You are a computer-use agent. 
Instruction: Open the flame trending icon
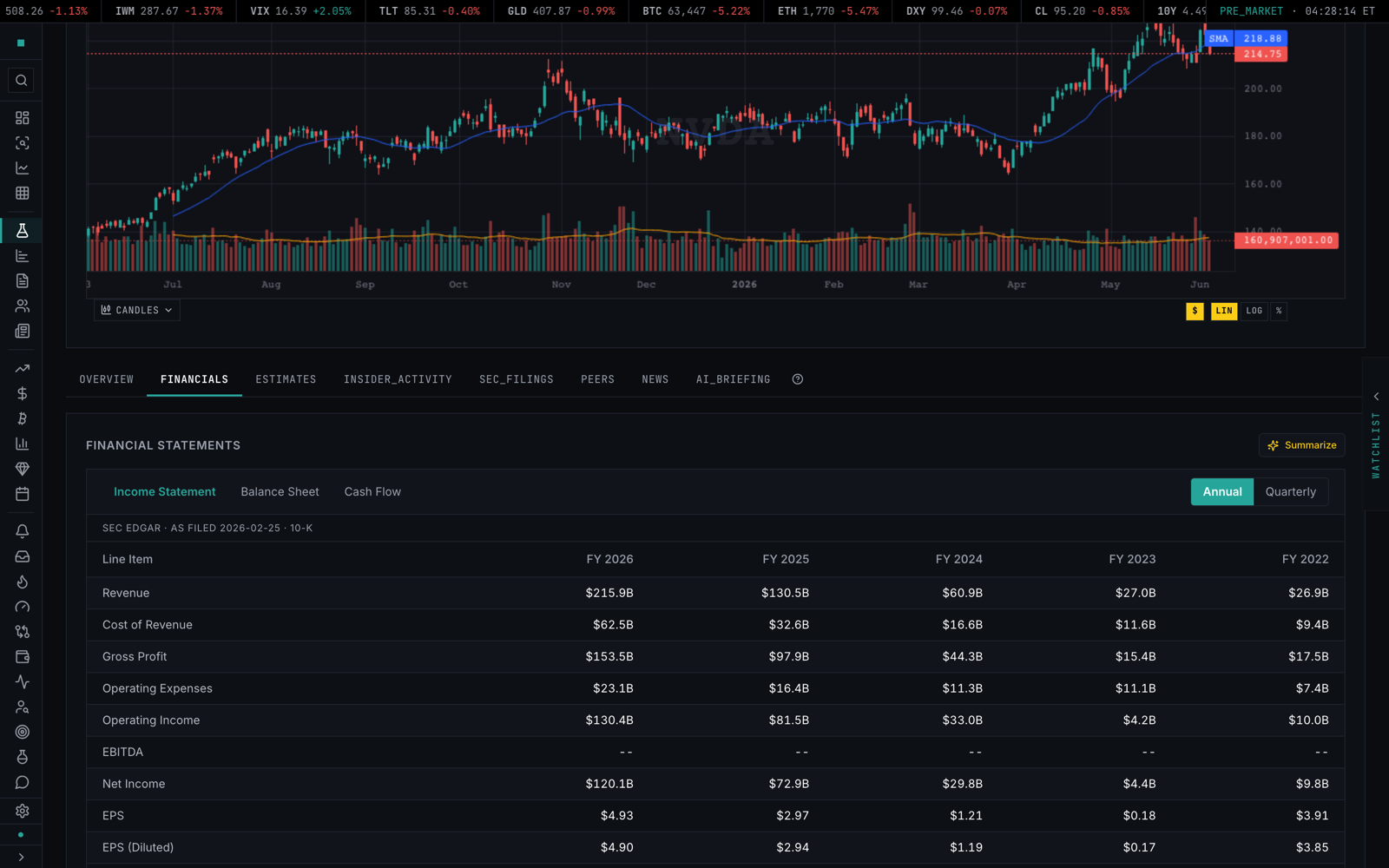22,582
